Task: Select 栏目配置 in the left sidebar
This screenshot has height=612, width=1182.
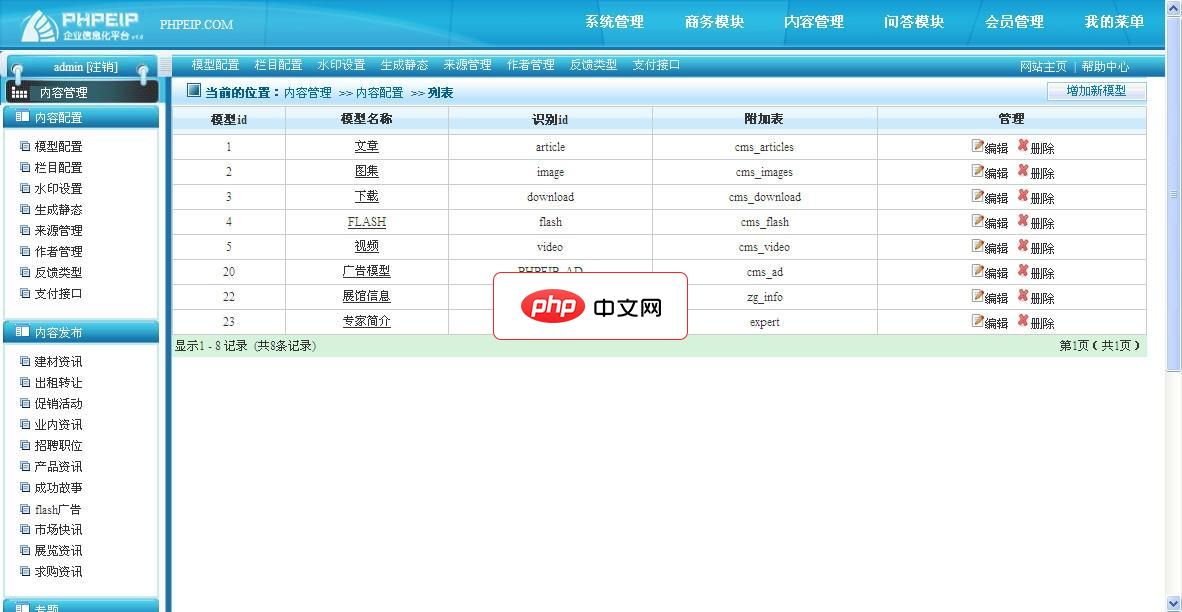Action: tap(58, 168)
